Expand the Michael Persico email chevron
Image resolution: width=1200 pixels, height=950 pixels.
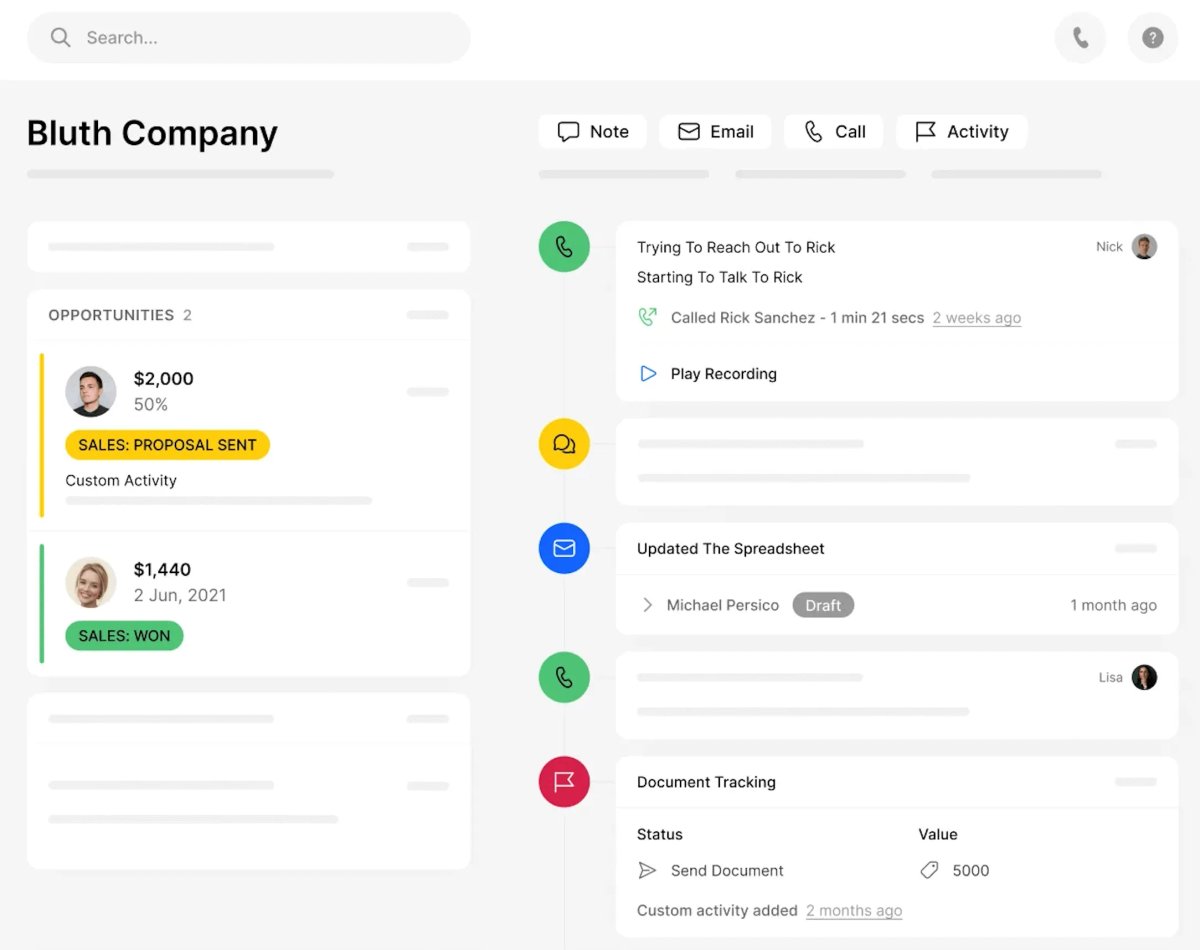[647, 605]
